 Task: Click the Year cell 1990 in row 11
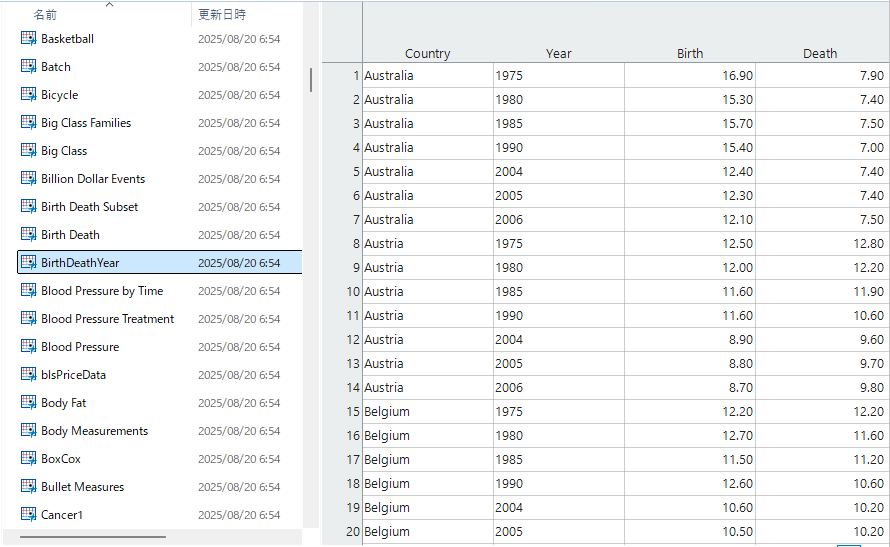559,315
